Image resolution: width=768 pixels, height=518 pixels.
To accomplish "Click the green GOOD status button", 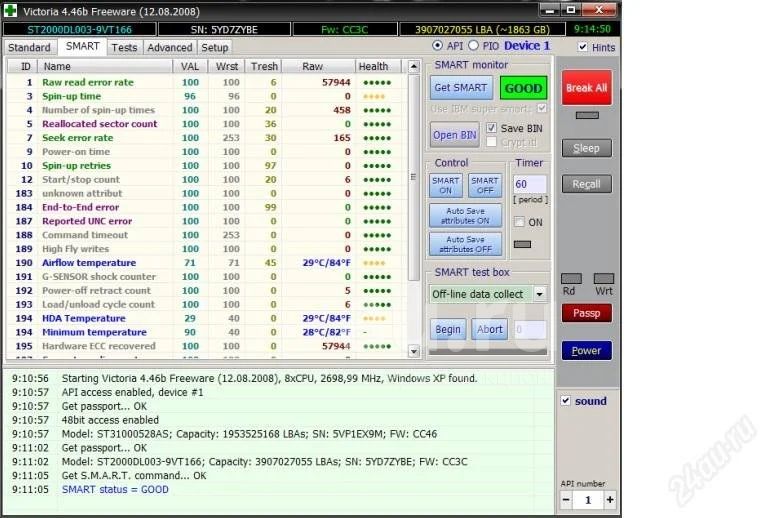I will (x=524, y=88).
